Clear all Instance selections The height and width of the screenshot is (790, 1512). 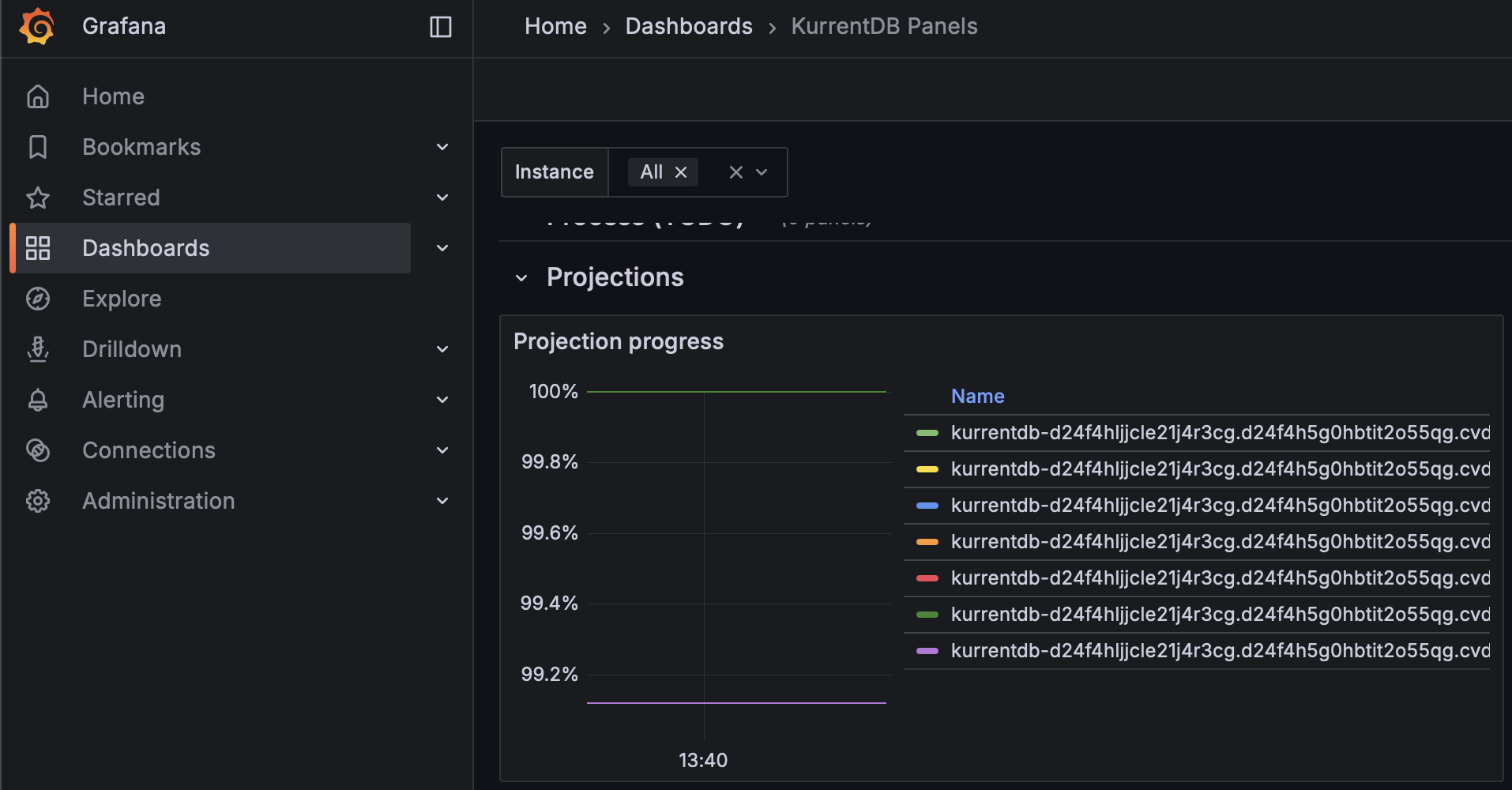(x=735, y=172)
